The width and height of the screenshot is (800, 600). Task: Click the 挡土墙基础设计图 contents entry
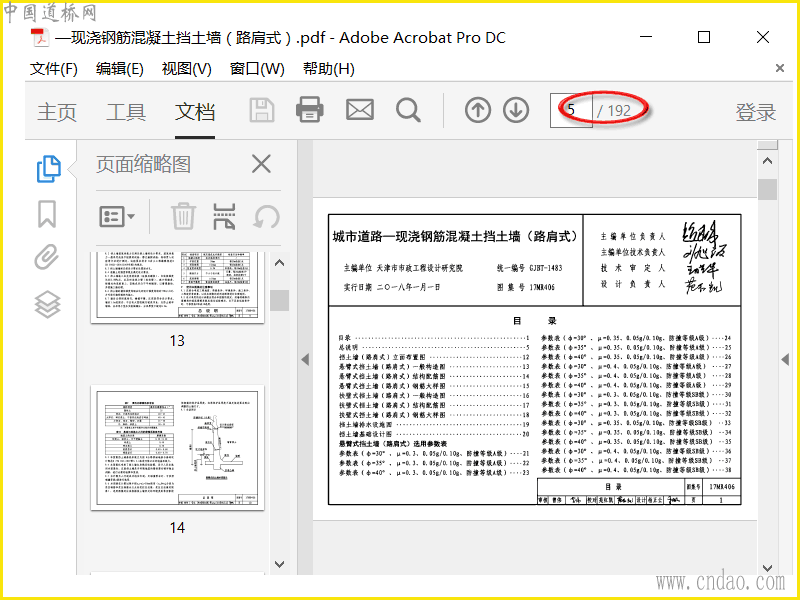point(434,434)
